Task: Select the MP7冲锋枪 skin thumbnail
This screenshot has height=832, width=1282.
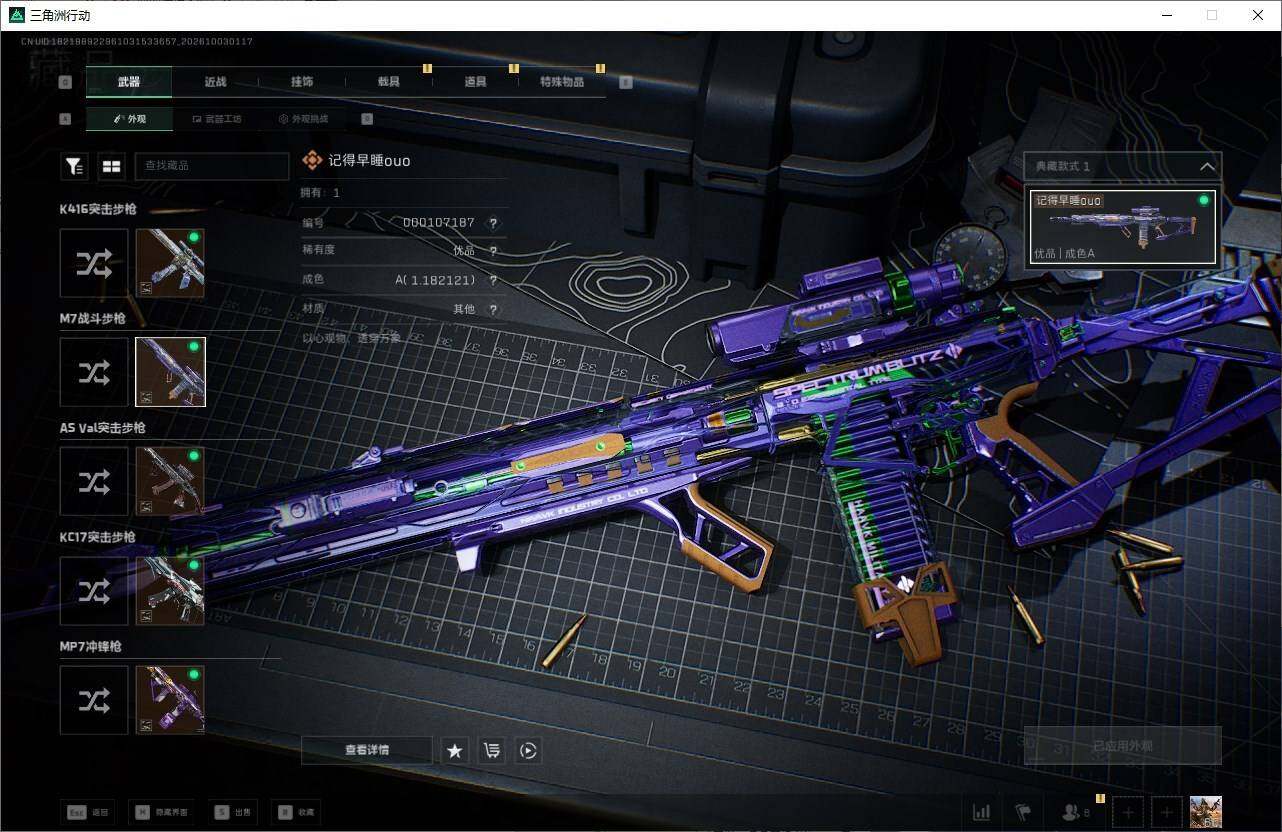Action: tap(170, 700)
